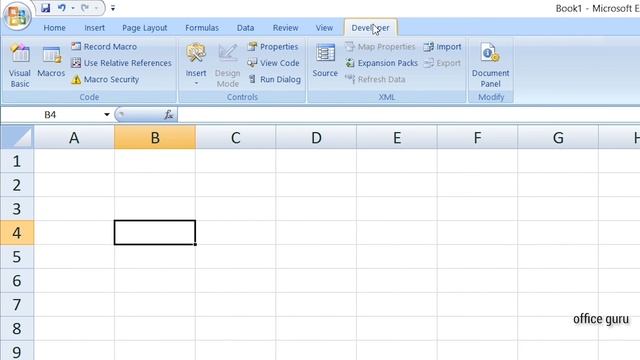
Task: Click Refresh Data in XML group
Action: tap(375, 79)
